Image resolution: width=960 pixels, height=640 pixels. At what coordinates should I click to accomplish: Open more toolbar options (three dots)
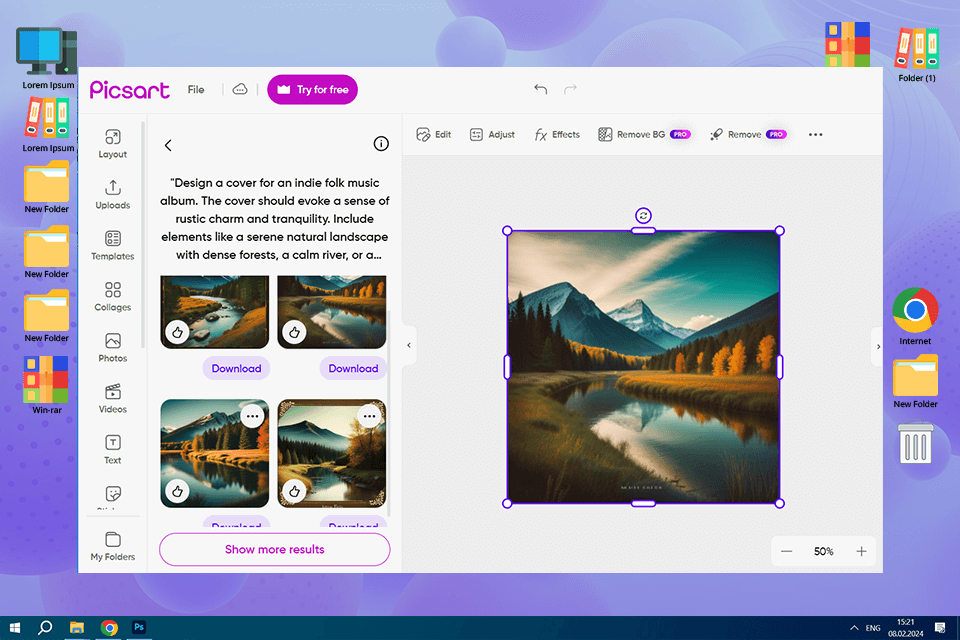point(815,135)
